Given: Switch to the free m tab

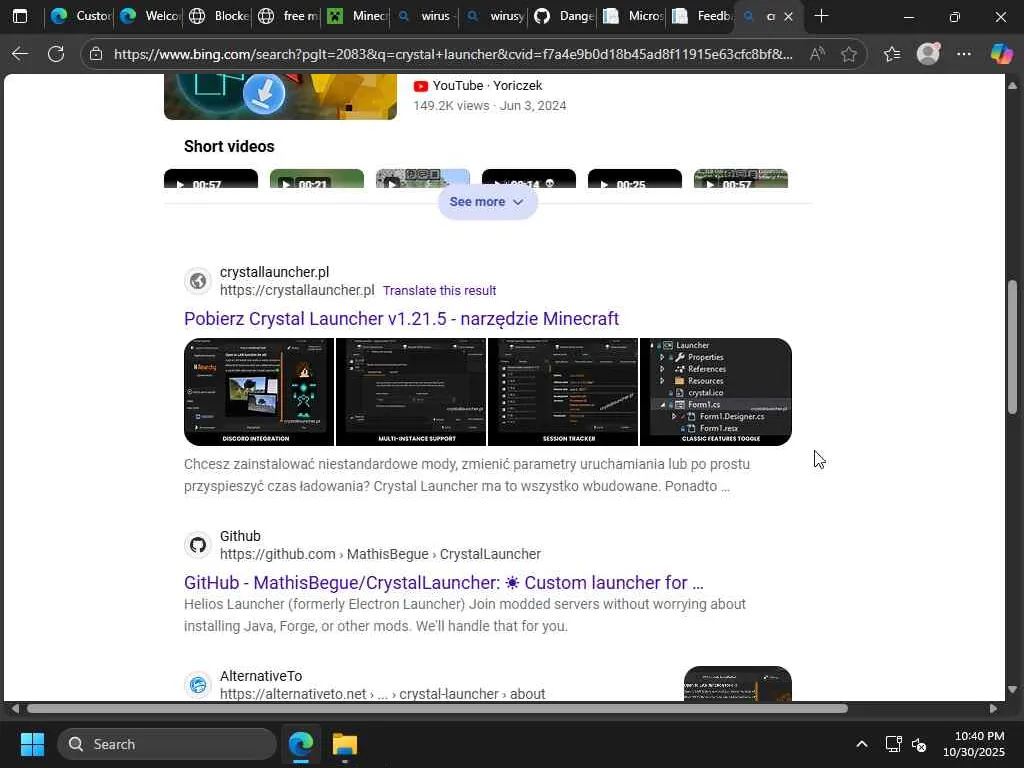Looking at the screenshot, I should click(287, 16).
